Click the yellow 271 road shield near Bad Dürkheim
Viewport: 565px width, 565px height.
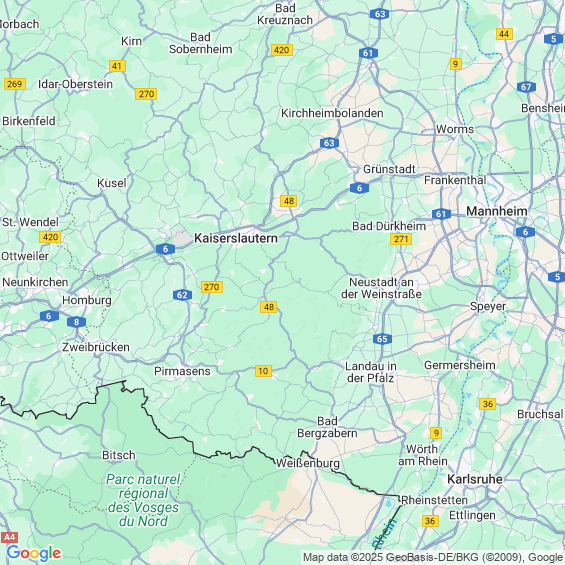coord(401,239)
